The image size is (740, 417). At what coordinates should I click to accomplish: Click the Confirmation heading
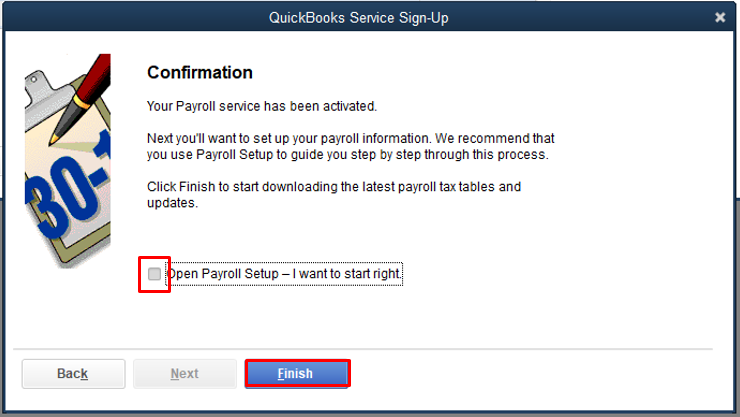coord(200,73)
